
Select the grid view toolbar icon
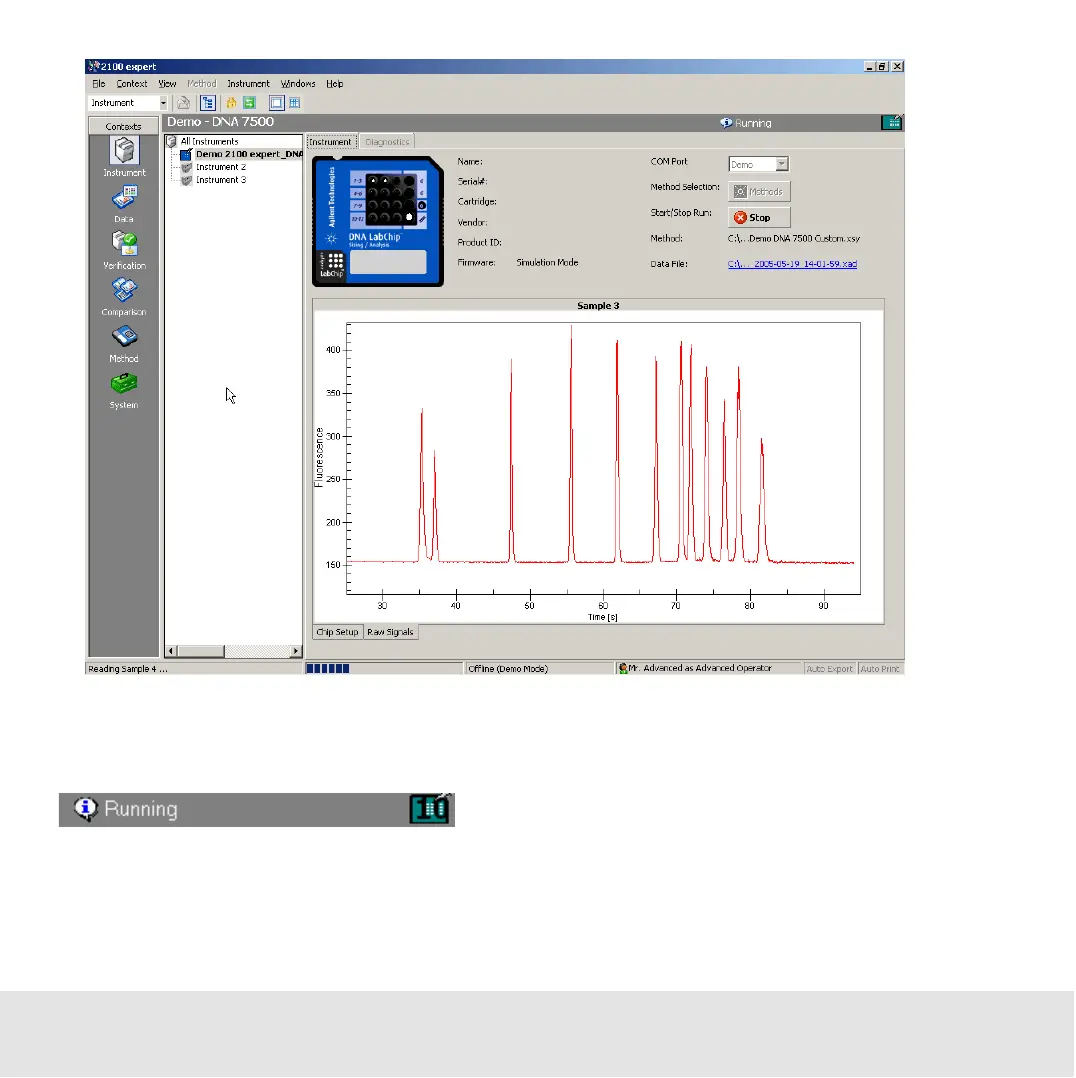[x=294, y=103]
